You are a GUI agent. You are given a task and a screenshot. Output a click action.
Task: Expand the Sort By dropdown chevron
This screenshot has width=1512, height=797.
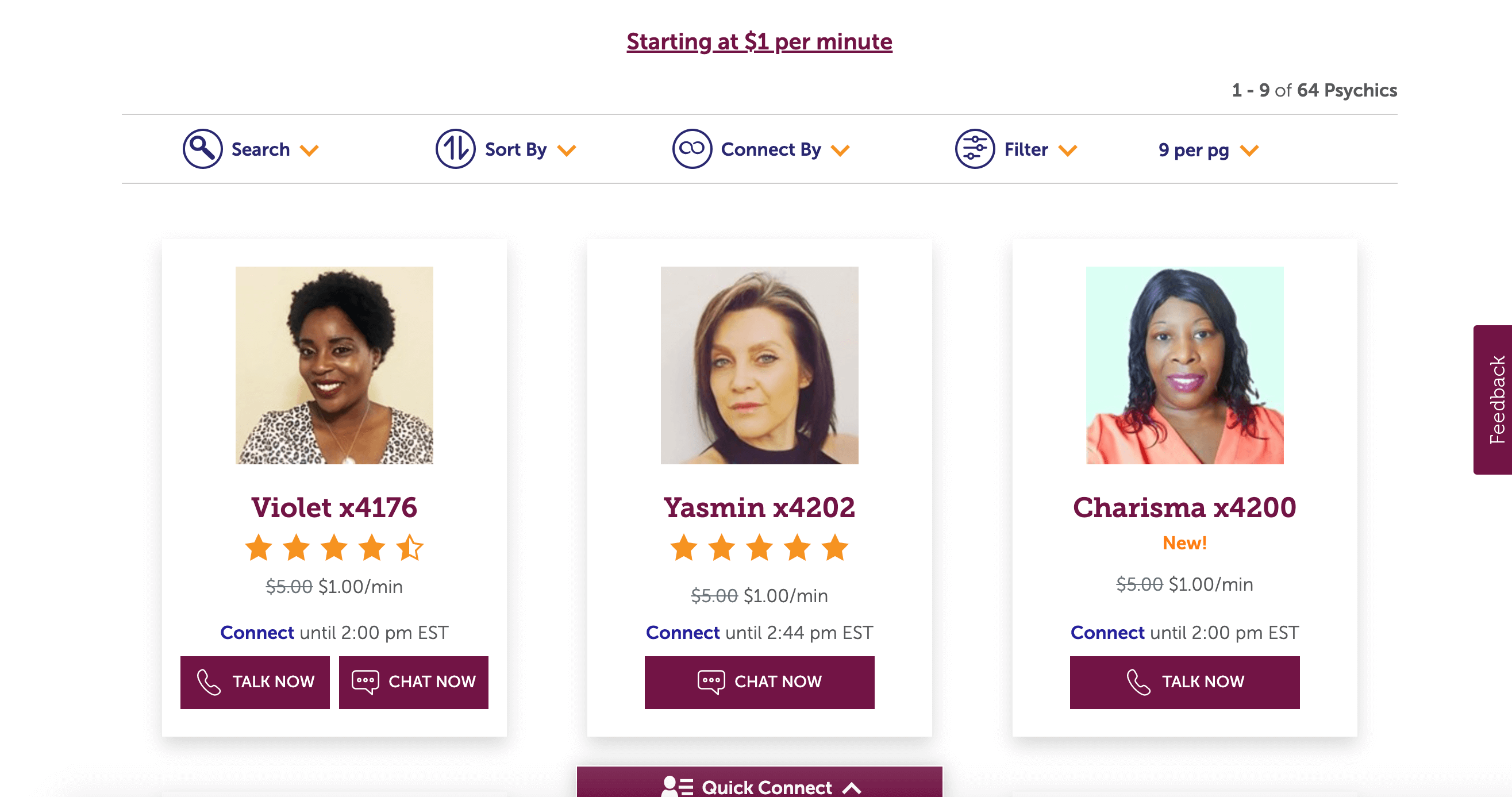coord(567,150)
